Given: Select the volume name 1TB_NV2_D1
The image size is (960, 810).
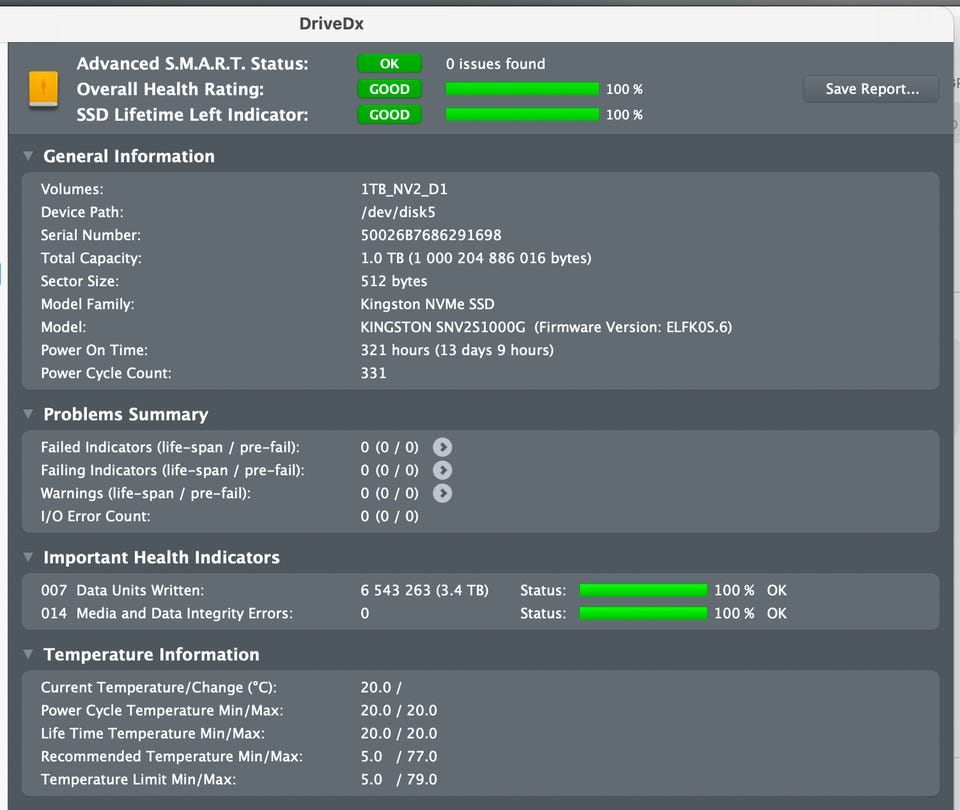Looking at the screenshot, I should coord(404,189).
